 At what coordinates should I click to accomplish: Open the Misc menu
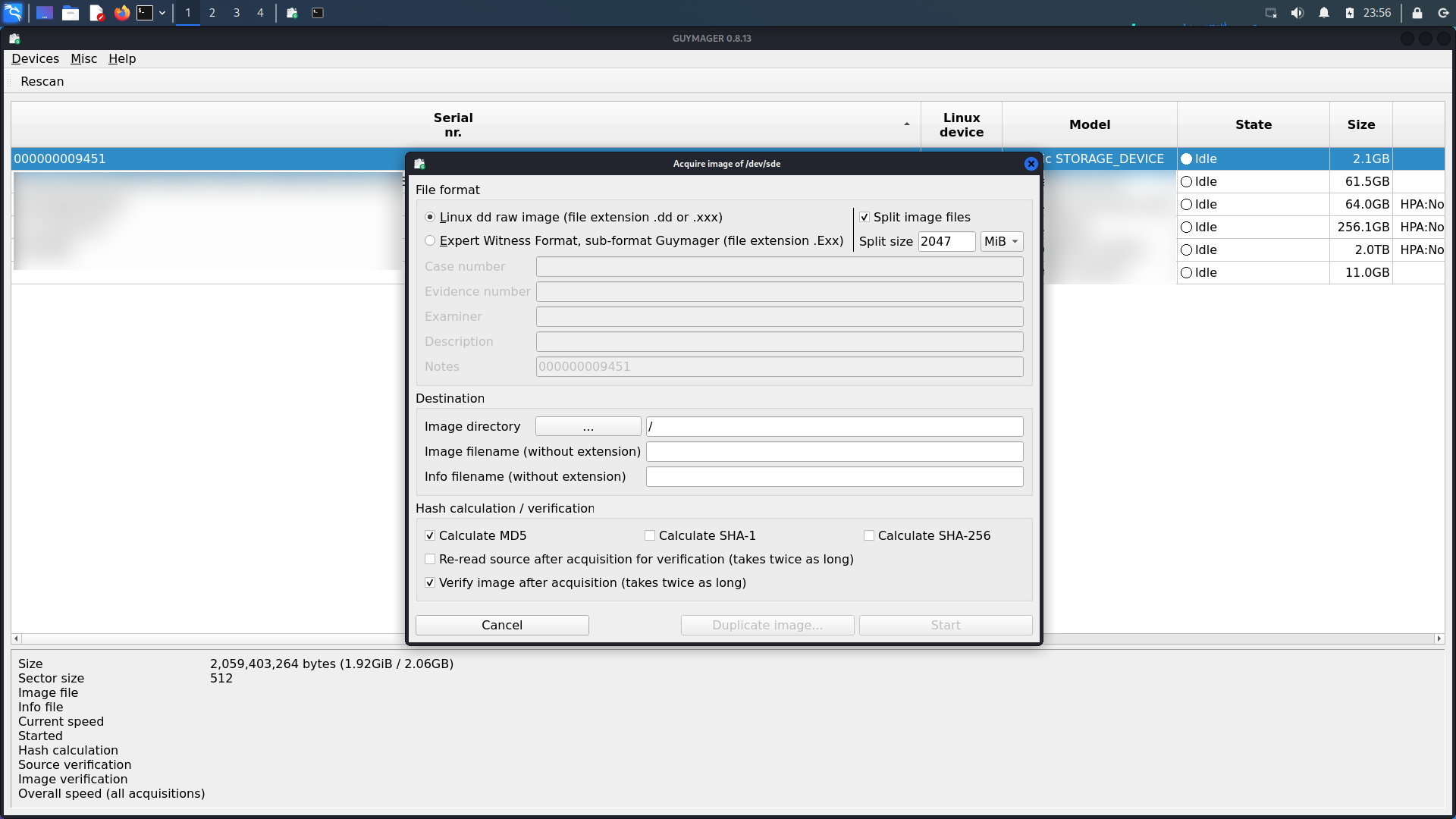pos(83,59)
